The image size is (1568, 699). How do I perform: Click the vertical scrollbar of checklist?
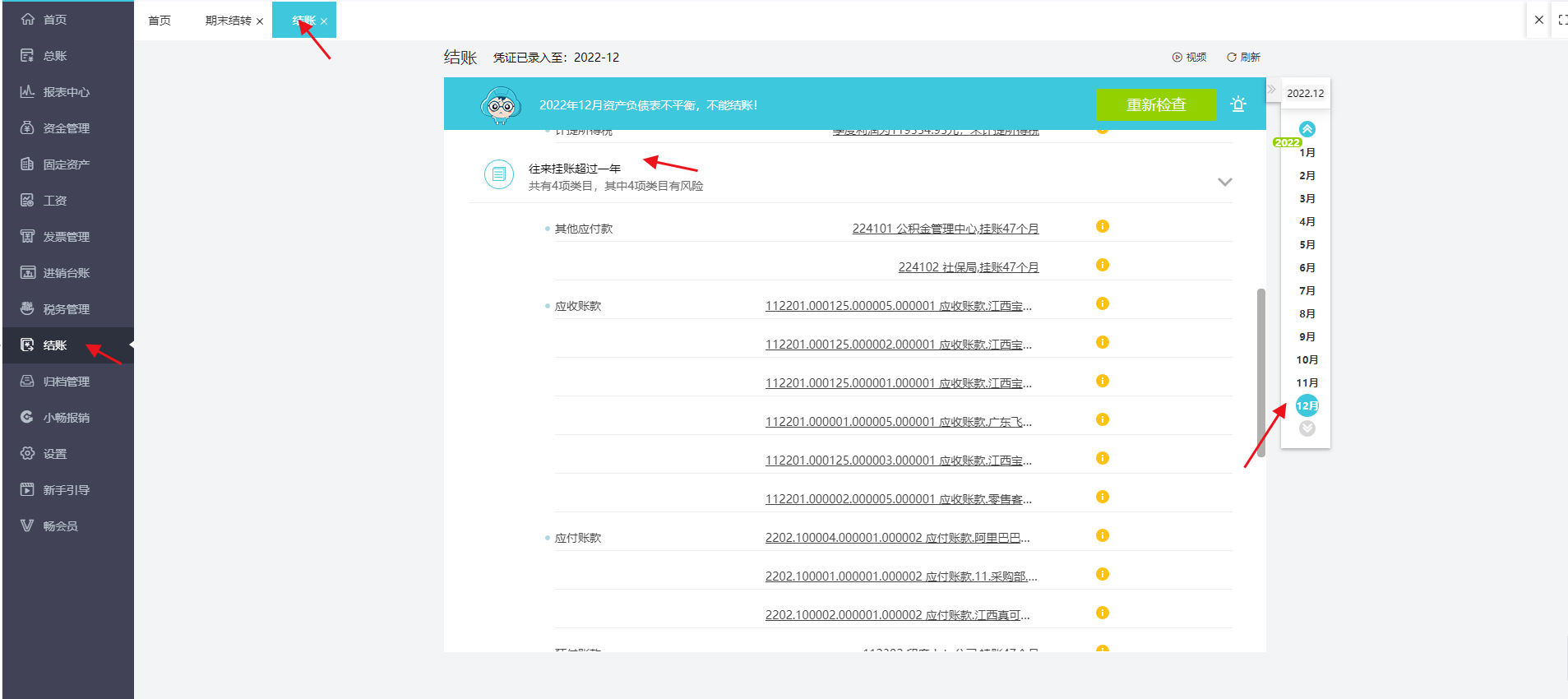1260,370
